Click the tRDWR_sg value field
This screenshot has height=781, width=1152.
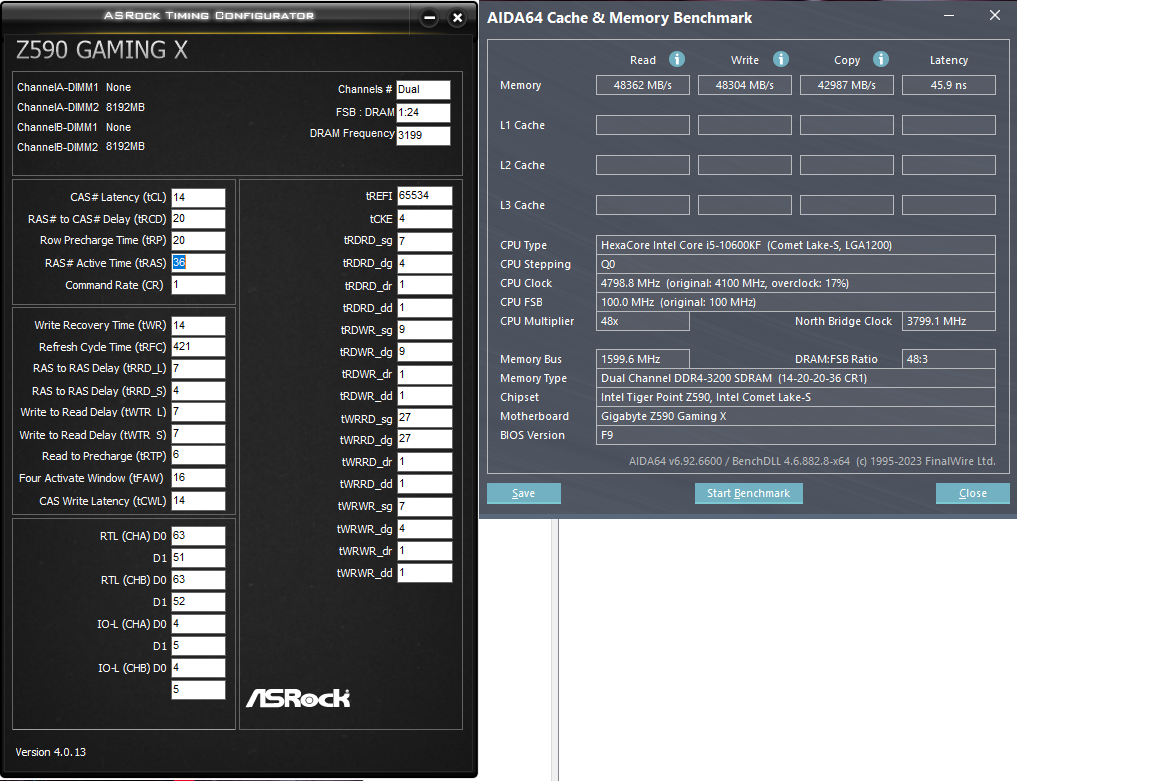point(425,330)
